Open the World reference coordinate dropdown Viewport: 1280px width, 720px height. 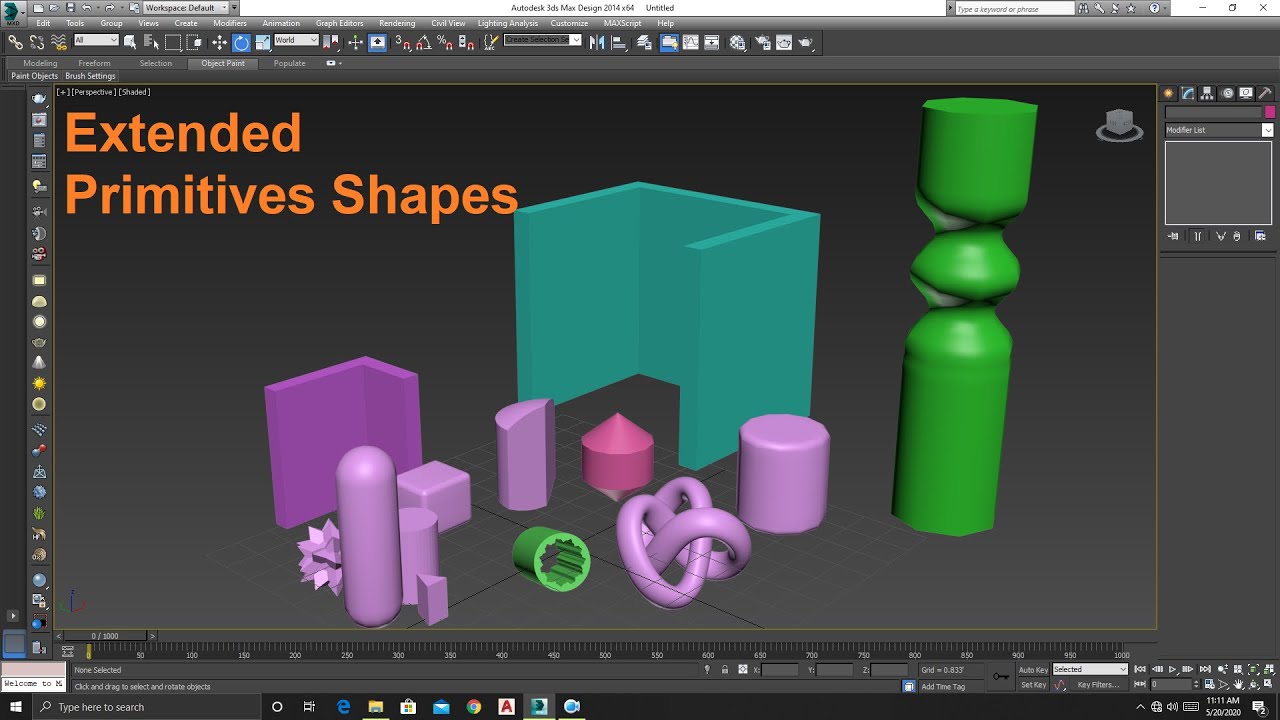click(x=296, y=41)
